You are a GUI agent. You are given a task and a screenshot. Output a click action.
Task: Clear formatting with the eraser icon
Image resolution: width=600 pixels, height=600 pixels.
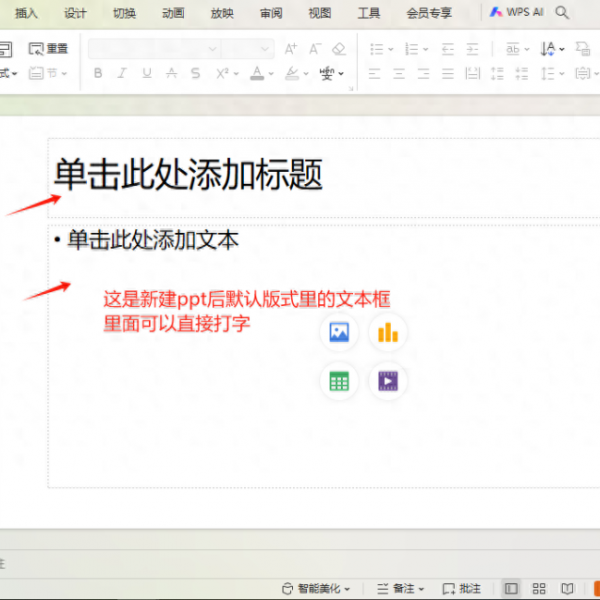338,48
